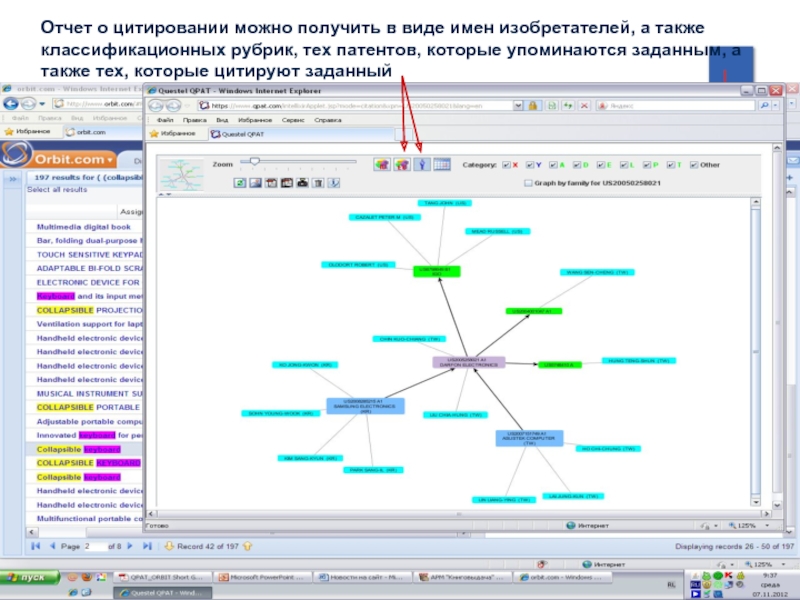
Task: Open Избранное menu in QPAT window
Action: (255, 120)
